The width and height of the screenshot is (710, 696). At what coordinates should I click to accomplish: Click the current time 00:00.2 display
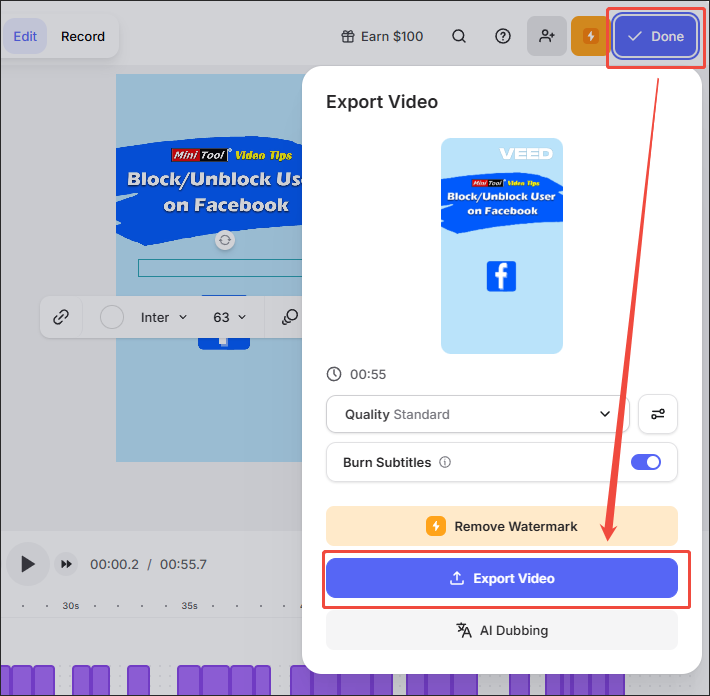115,564
